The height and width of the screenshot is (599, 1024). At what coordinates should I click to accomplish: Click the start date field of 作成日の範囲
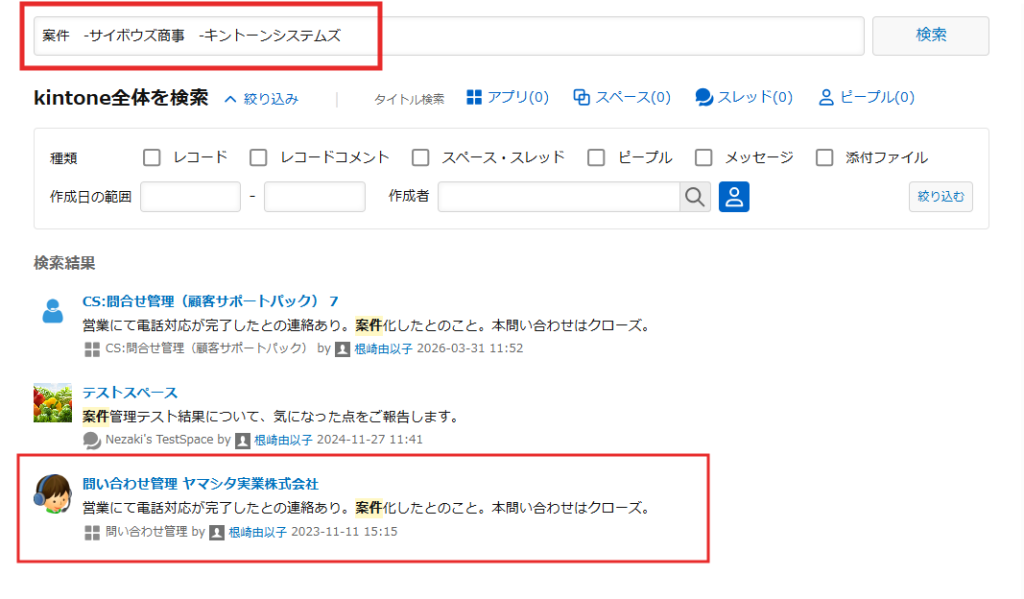point(191,197)
